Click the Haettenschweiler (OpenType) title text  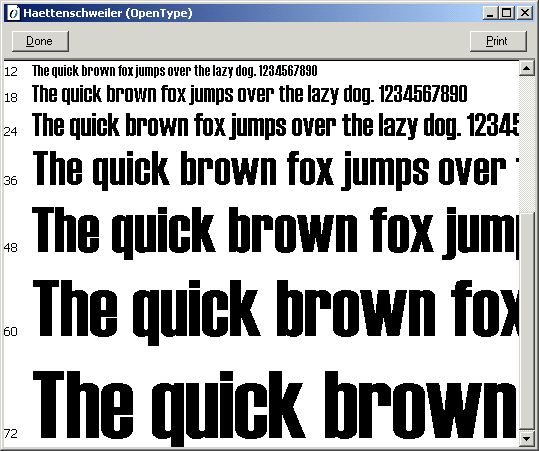pos(108,13)
